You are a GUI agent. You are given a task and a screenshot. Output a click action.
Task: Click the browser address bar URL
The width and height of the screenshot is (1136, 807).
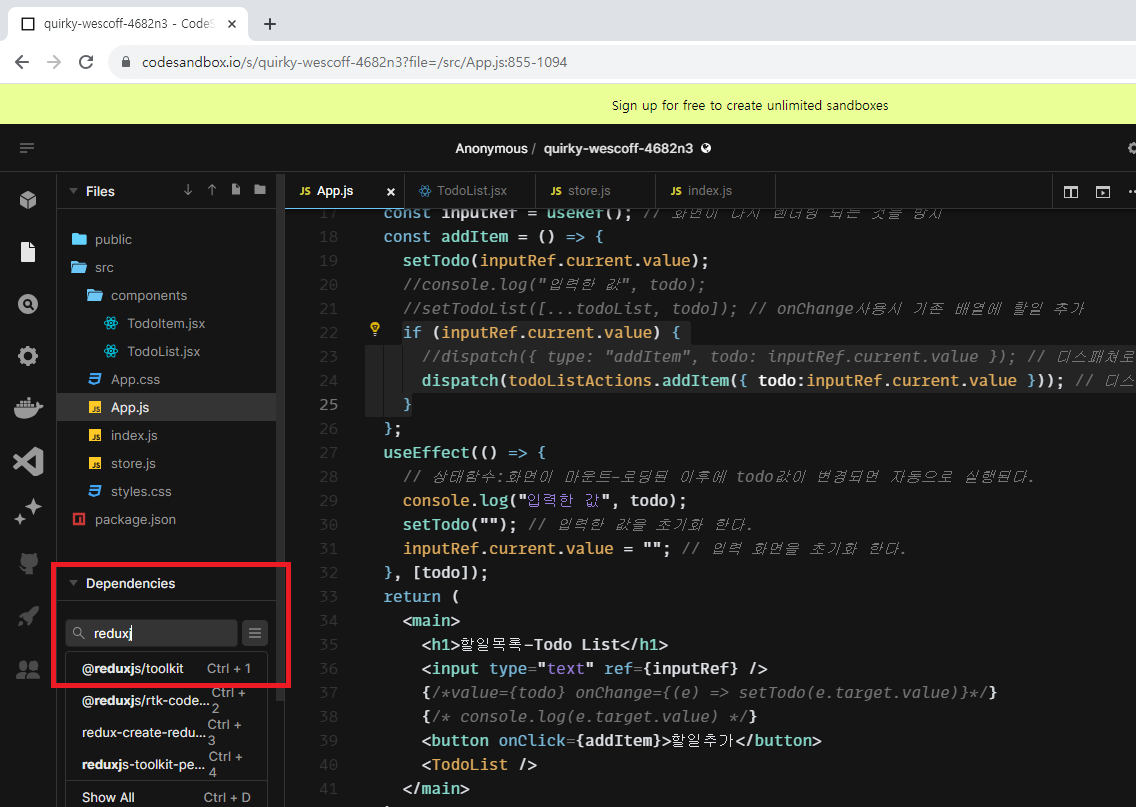point(354,62)
